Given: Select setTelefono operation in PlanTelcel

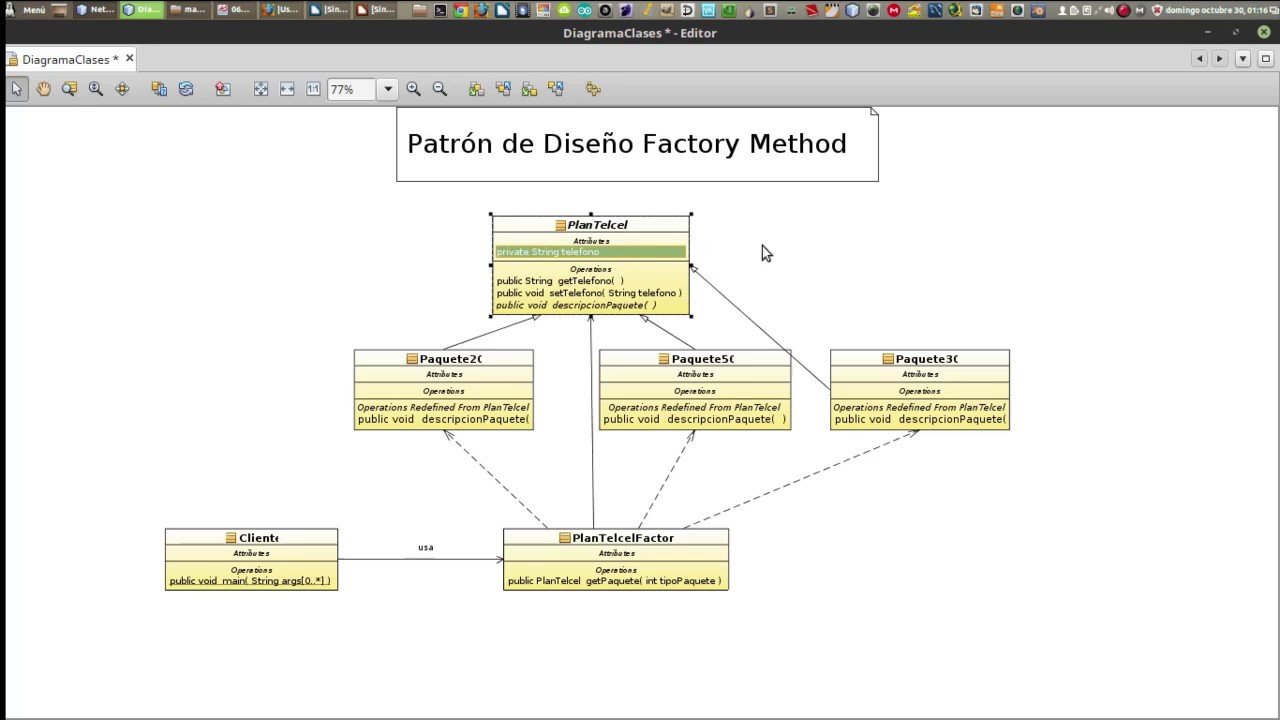Looking at the screenshot, I should 589,293.
